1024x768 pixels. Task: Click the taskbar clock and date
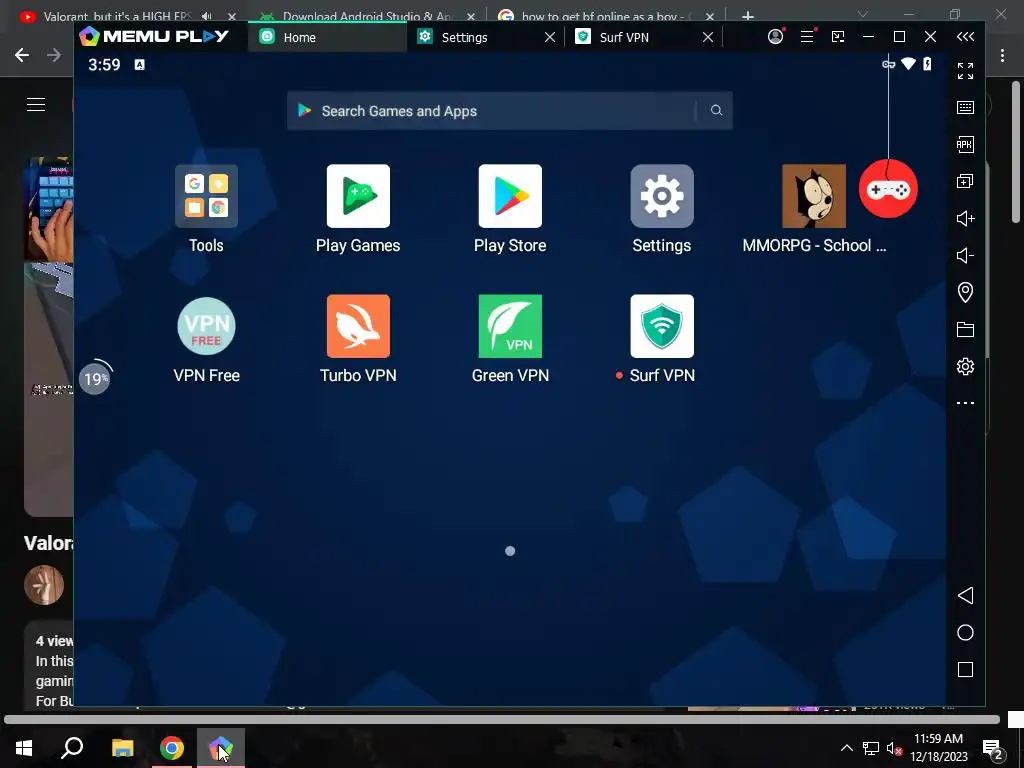click(938, 748)
